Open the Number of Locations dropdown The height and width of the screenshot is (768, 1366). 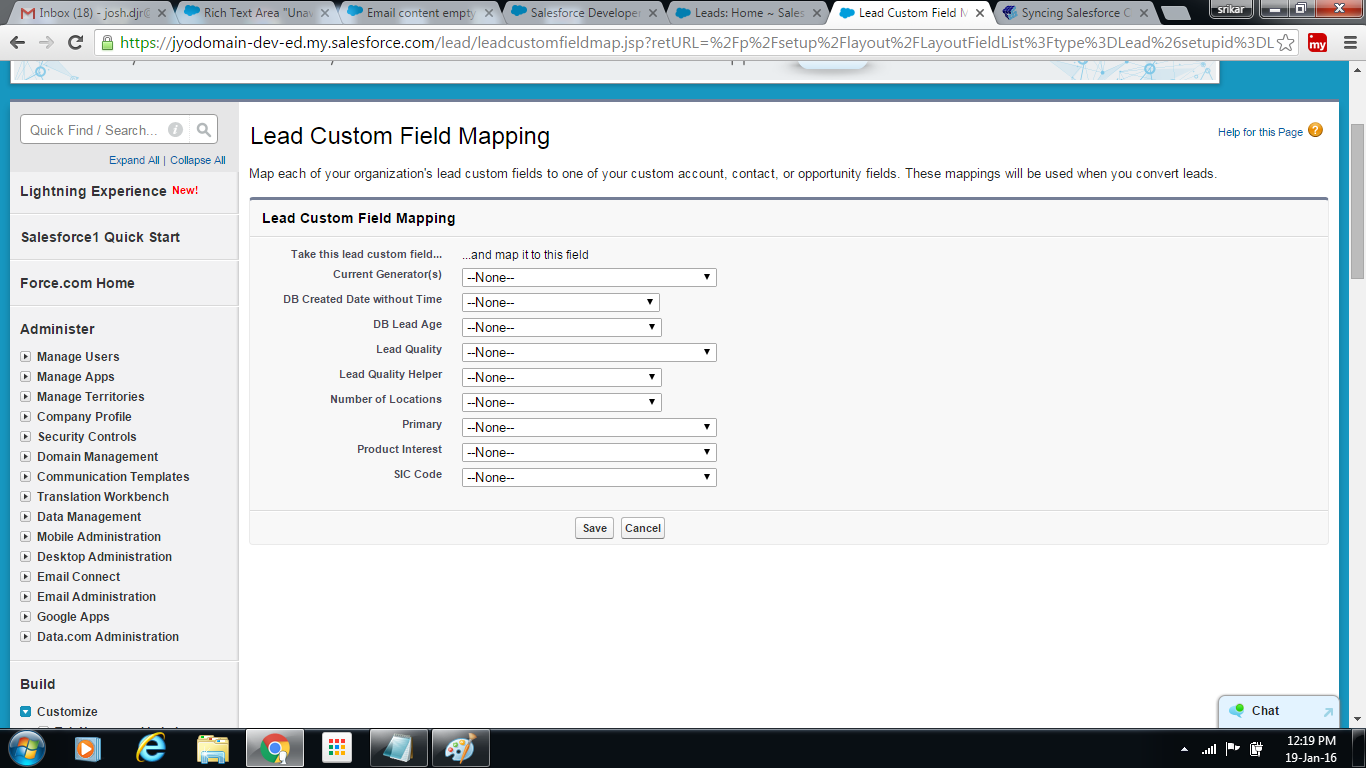point(561,402)
